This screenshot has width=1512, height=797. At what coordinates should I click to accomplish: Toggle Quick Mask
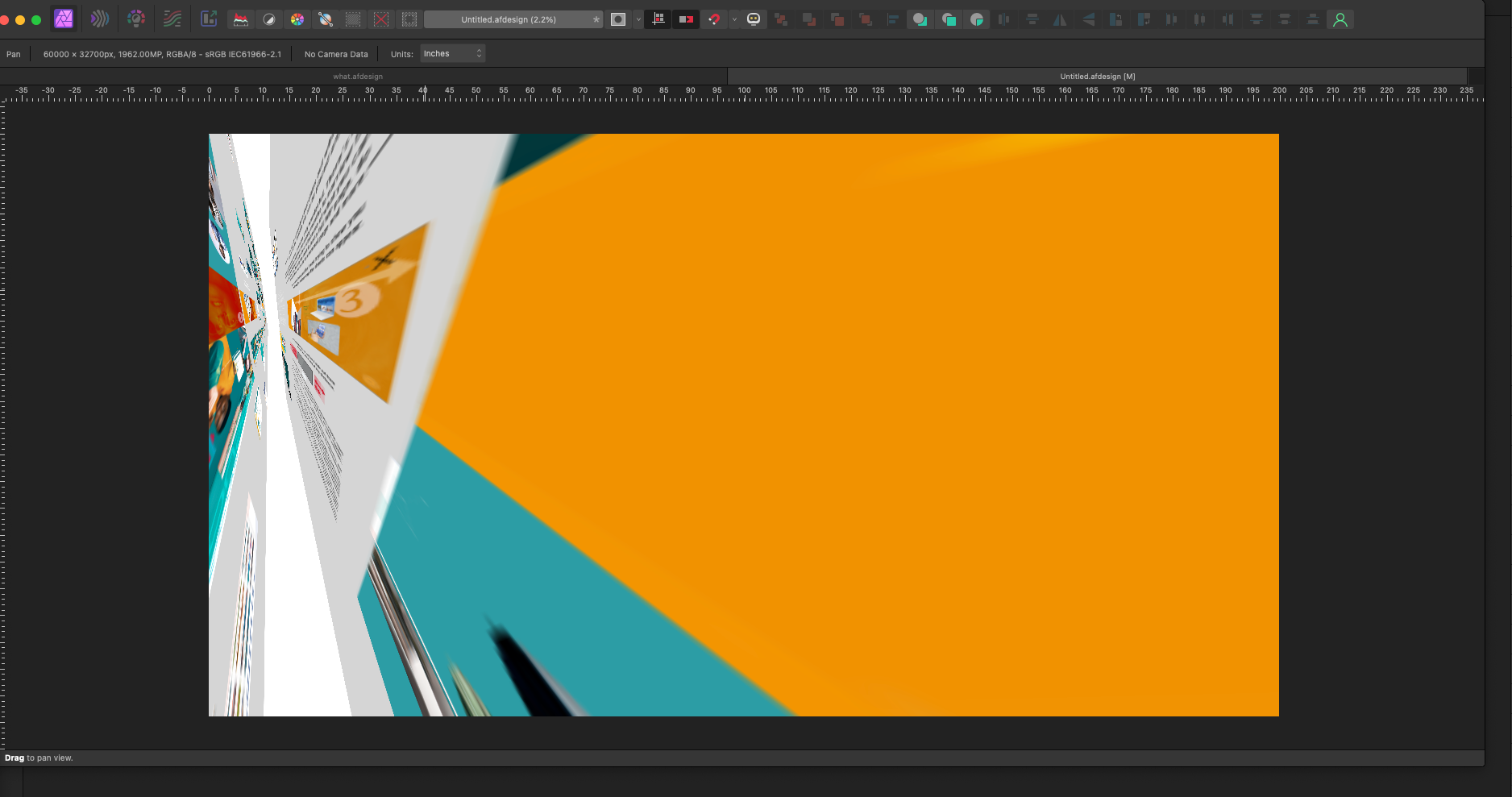click(618, 19)
